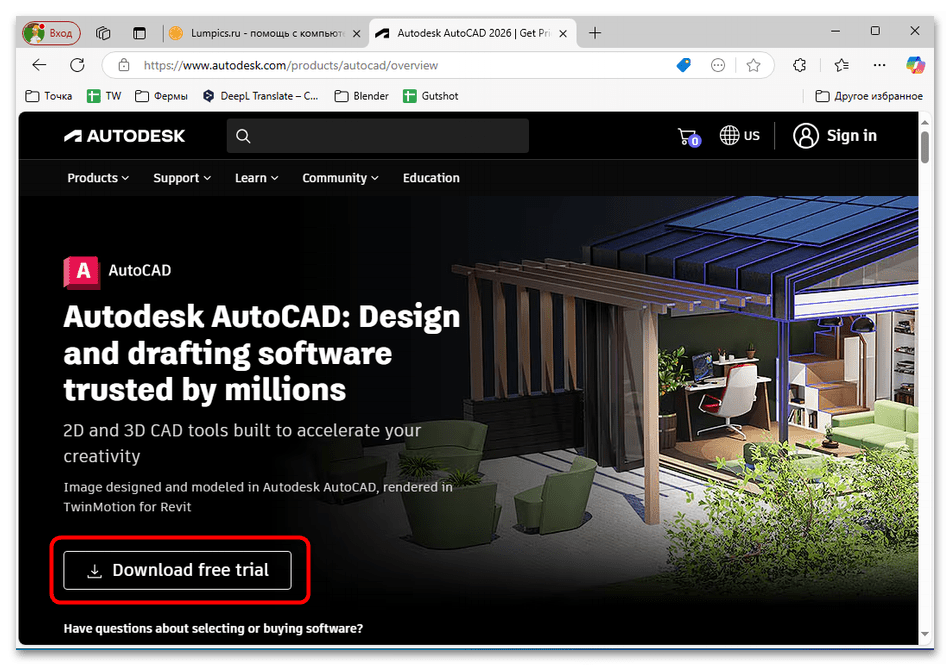Switch to the Lumpics.ru tab
This screenshot has height=666, width=950.
265,33
